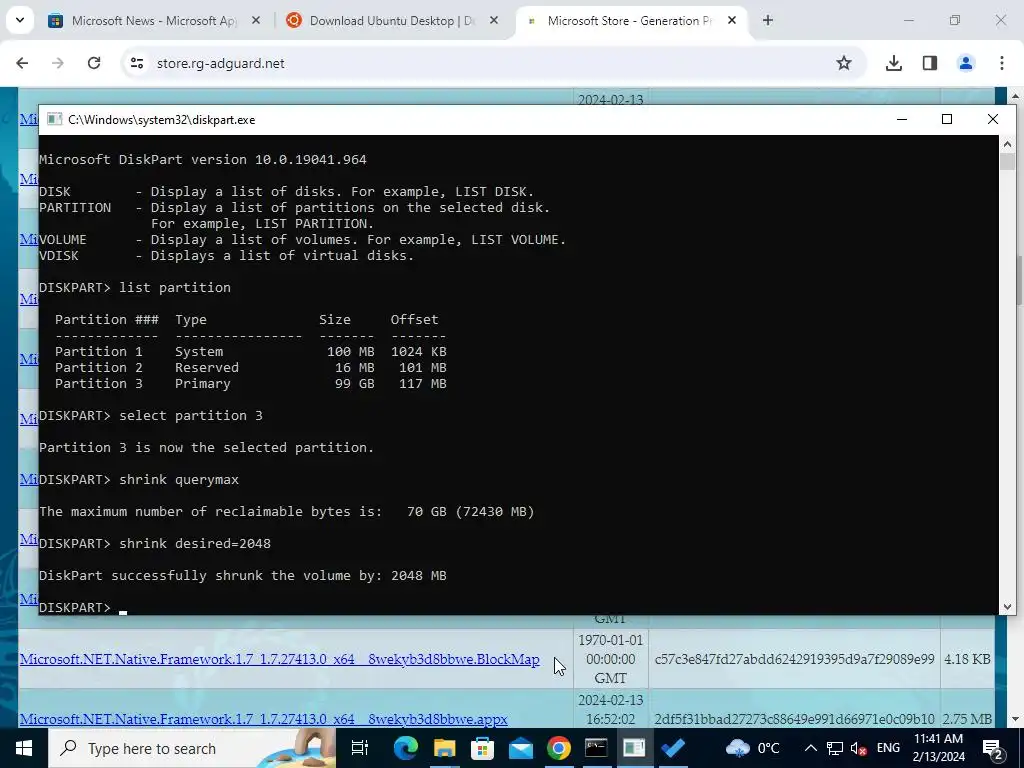This screenshot has width=1024, height=768.
Task: Open the Chrome profile avatar
Action: (x=966, y=63)
